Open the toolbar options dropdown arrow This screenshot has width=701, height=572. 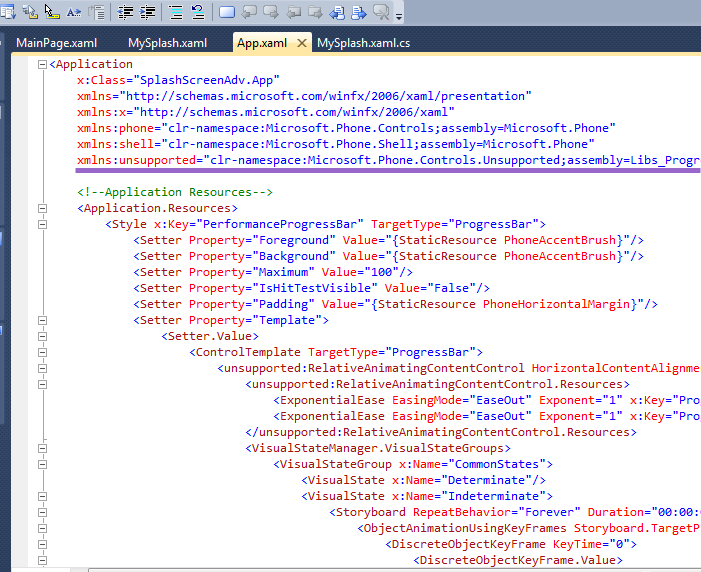(399, 17)
